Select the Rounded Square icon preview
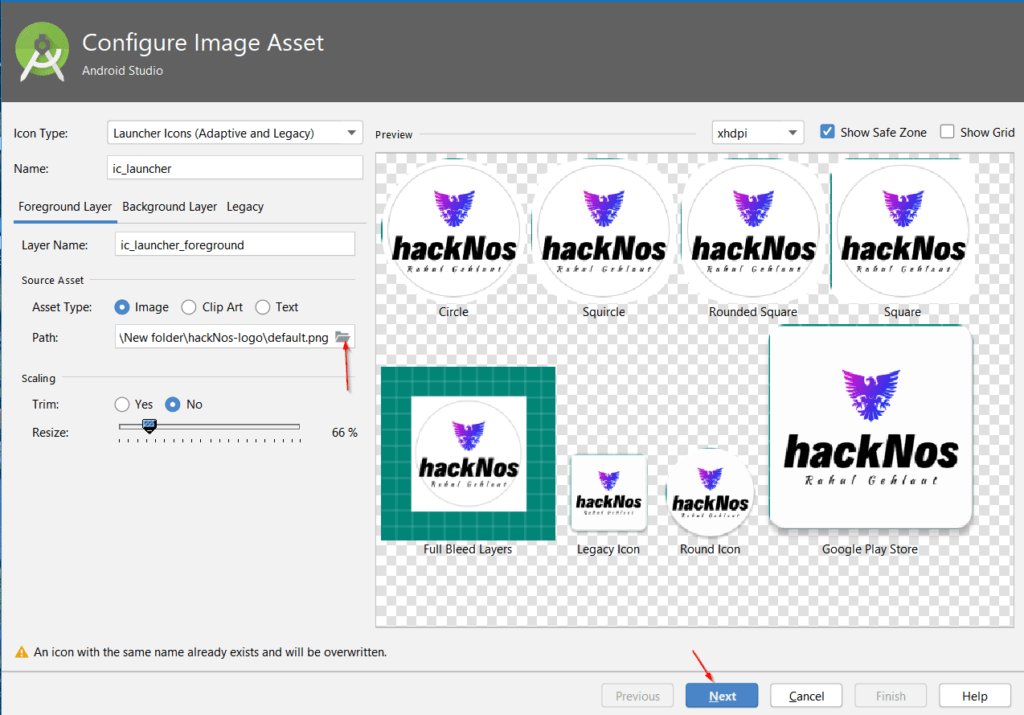The image size is (1024, 715). pos(753,230)
